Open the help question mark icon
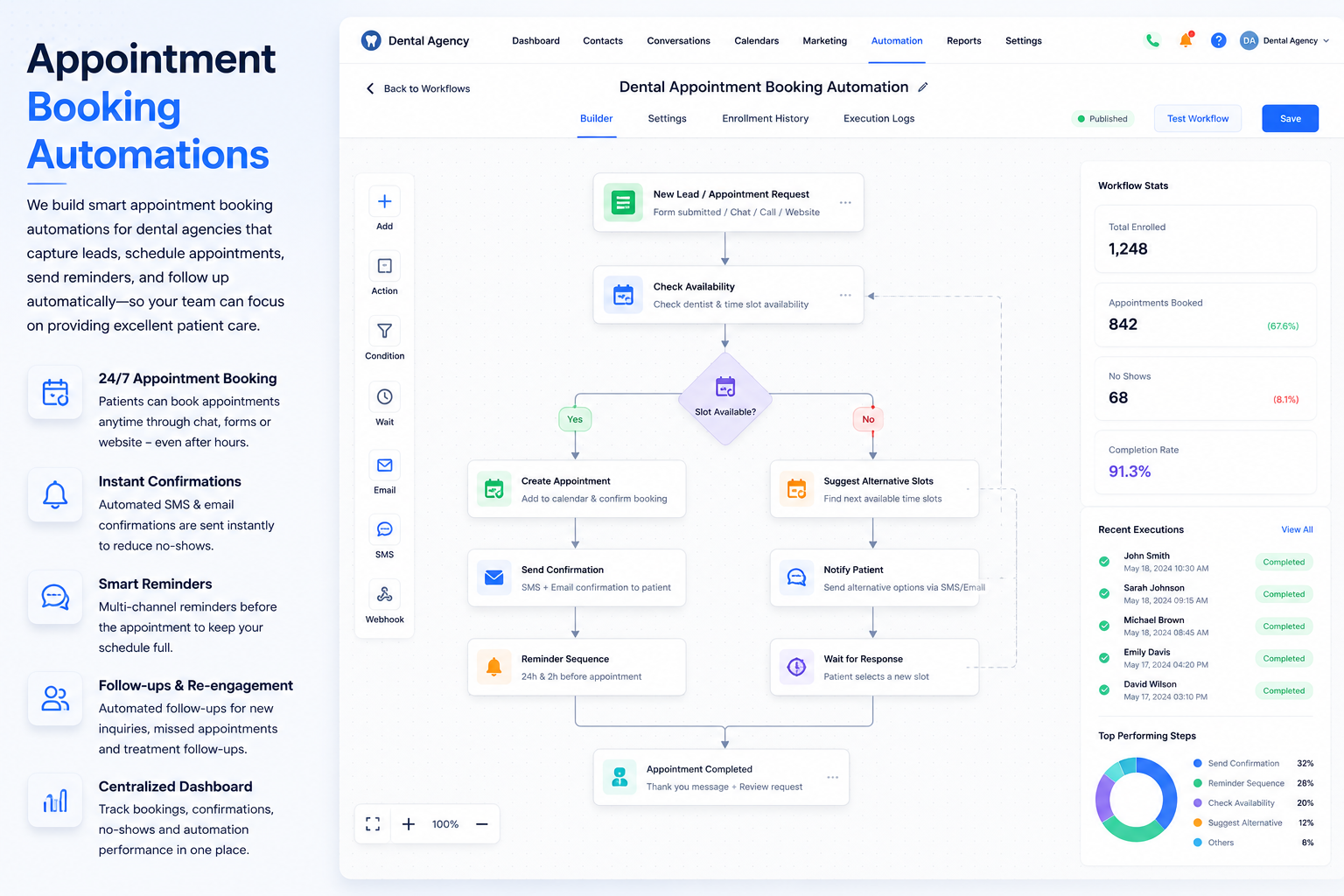The width and height of the screenshot is (1344, 896). click(x=1218, y=40)
